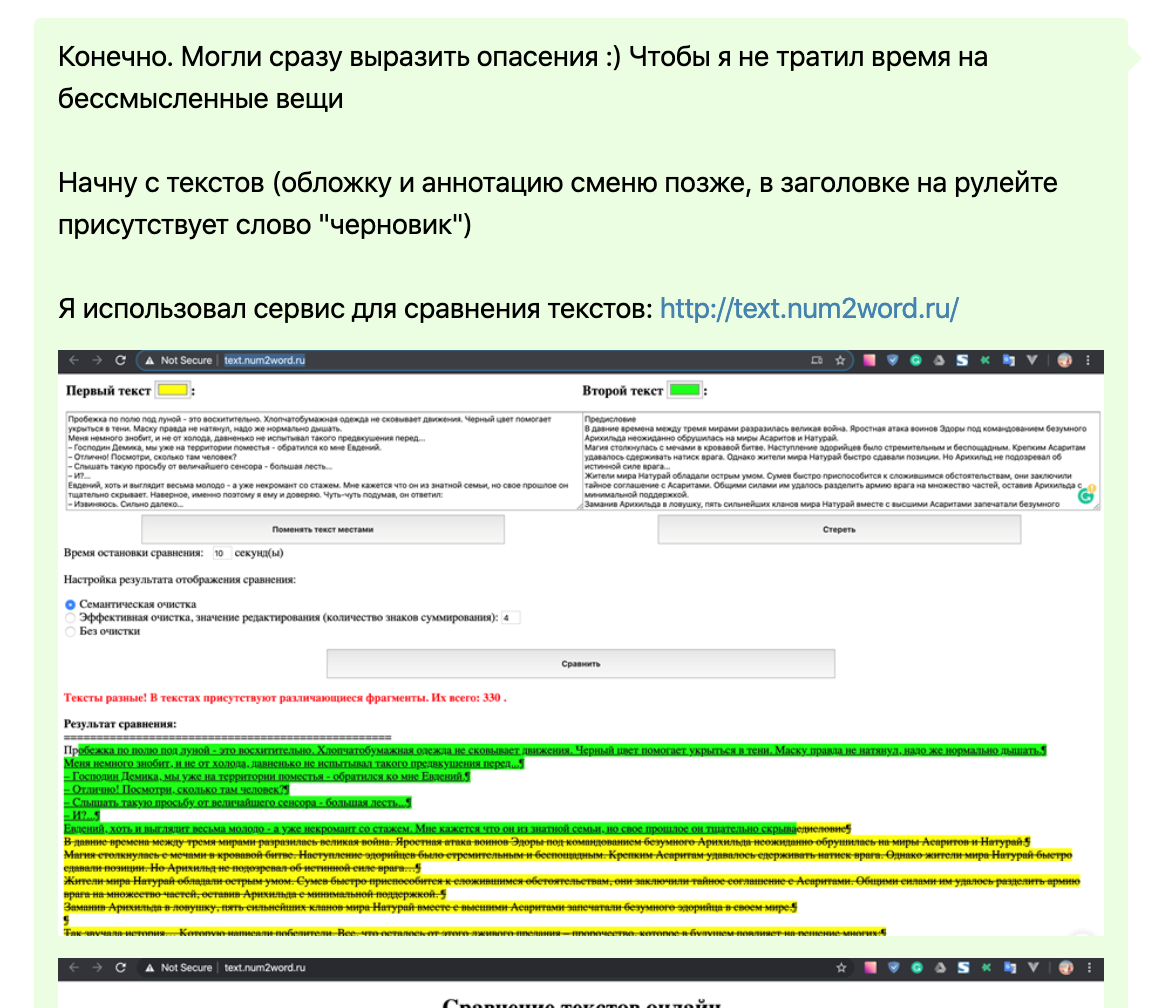Select the Семантическая очистка radio option
Screen dimensions: 1152x1008
[x=70, y=605]
